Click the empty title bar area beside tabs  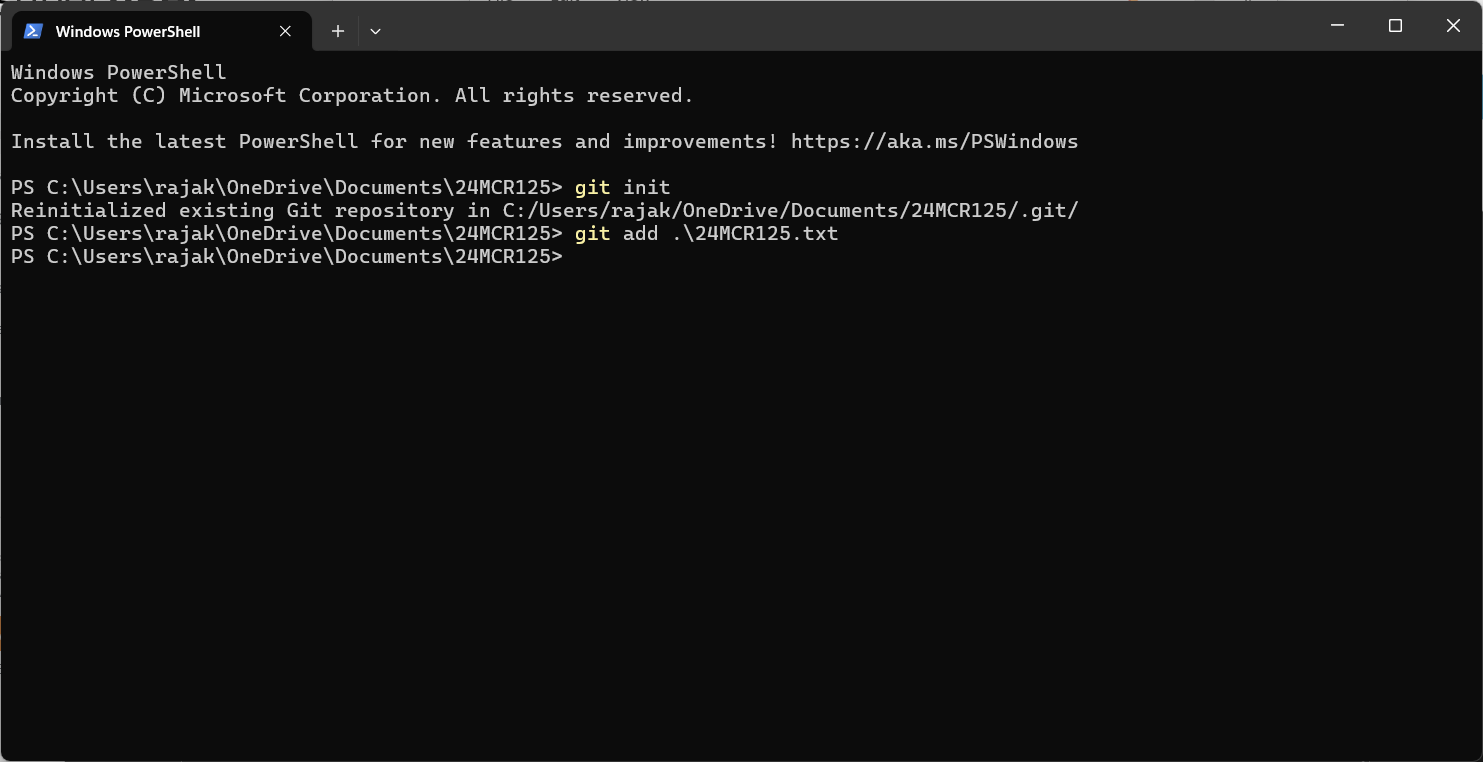click(x=840, y=26)
